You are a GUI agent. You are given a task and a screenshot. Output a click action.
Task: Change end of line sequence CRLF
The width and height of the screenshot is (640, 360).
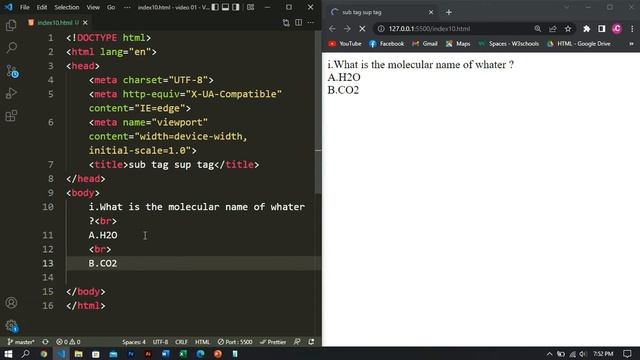click(x=181, y=342)
